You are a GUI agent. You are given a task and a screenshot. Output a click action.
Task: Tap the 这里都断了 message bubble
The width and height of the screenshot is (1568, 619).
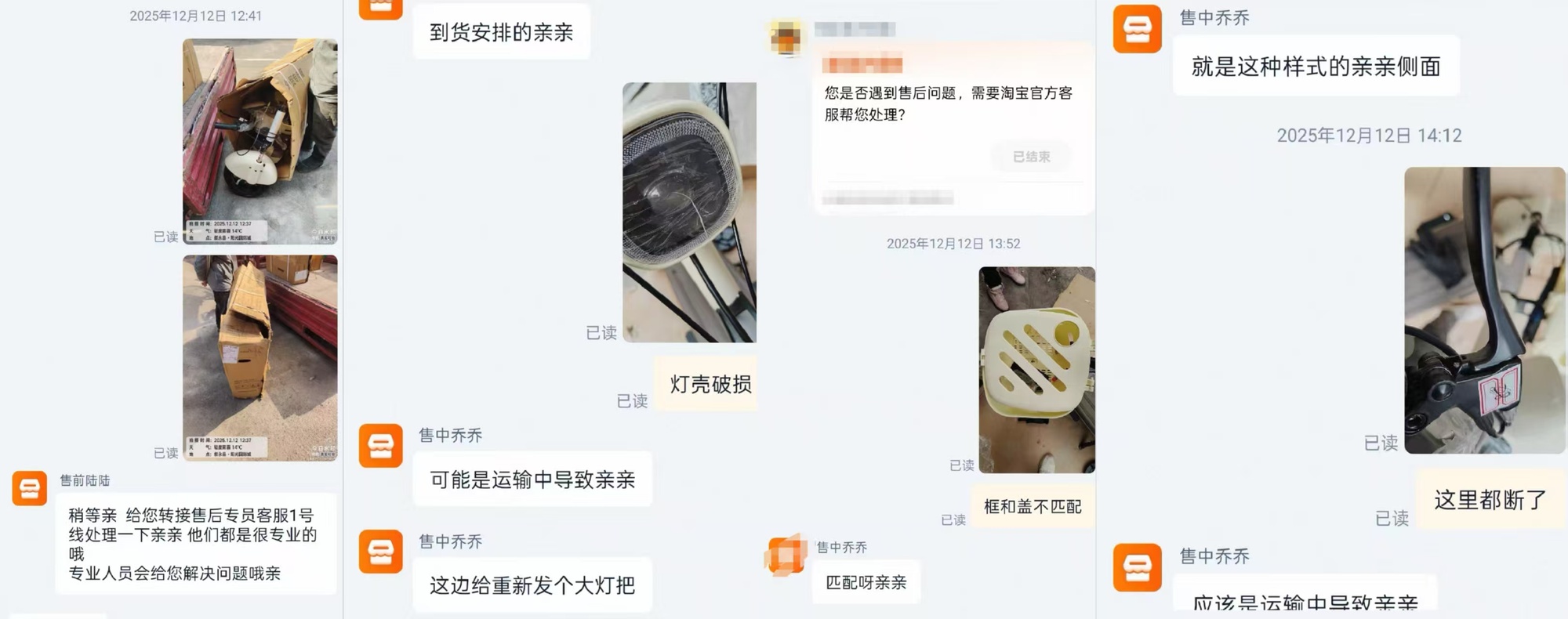tap(1490, 500)
